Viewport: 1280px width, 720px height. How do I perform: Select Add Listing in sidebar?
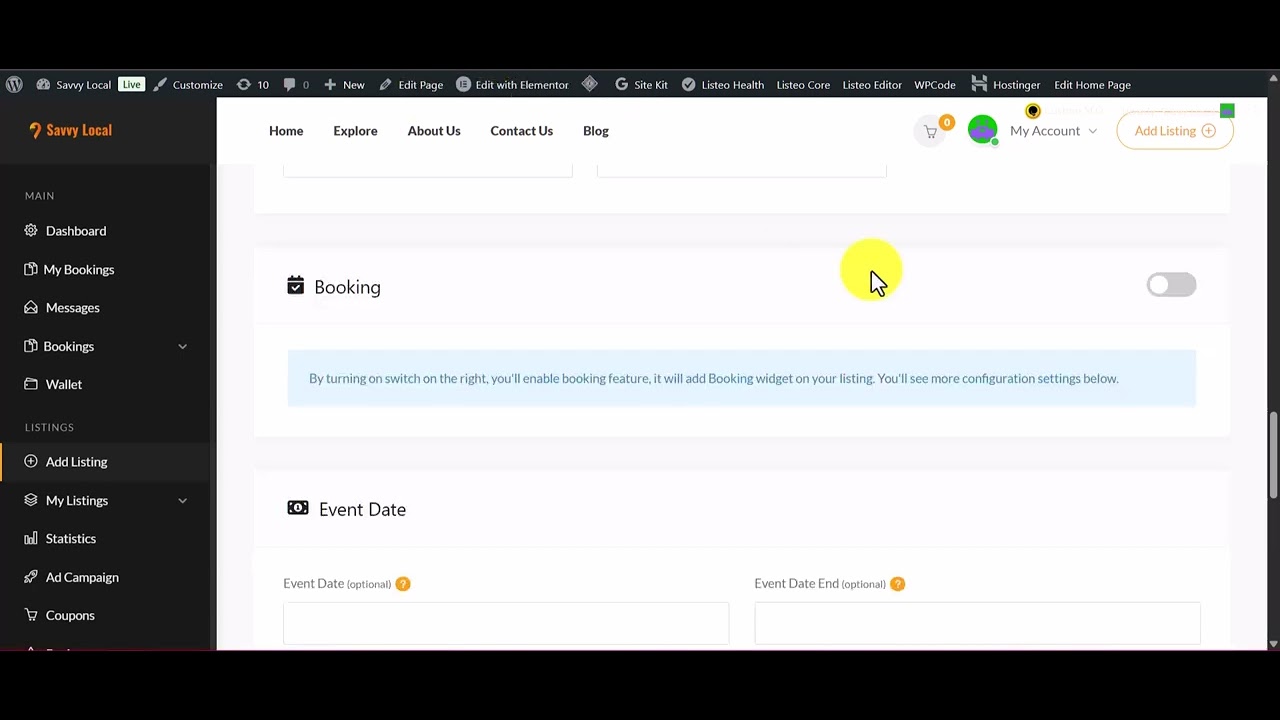[x=76, y=462]
